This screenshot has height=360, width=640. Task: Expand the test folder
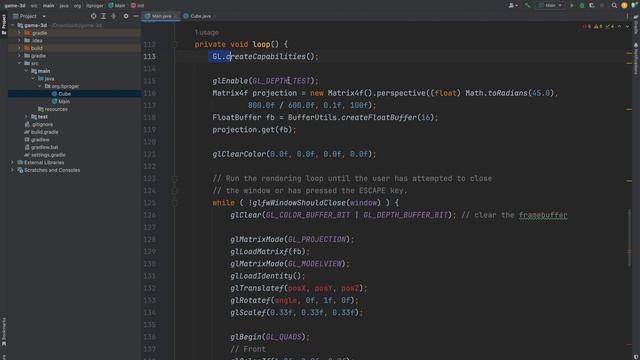click(x=26, y=117)
